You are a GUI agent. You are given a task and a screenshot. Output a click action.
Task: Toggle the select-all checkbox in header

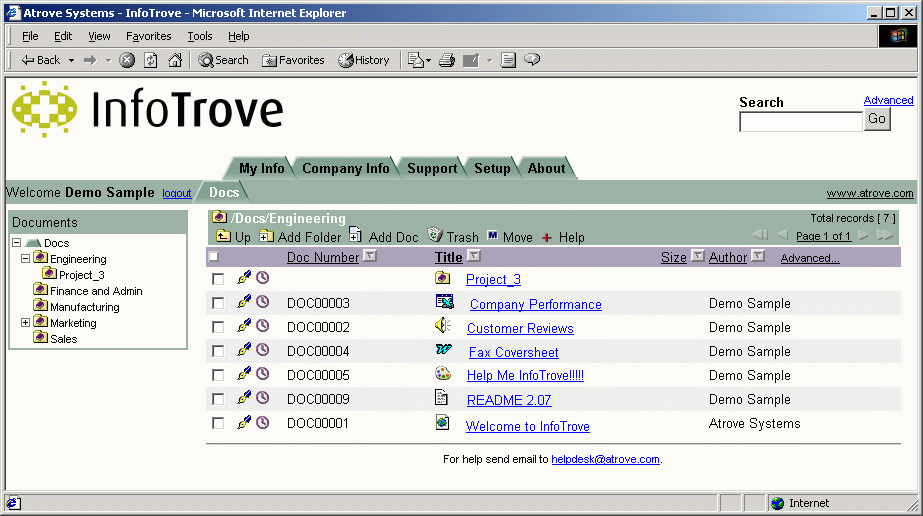214,257
